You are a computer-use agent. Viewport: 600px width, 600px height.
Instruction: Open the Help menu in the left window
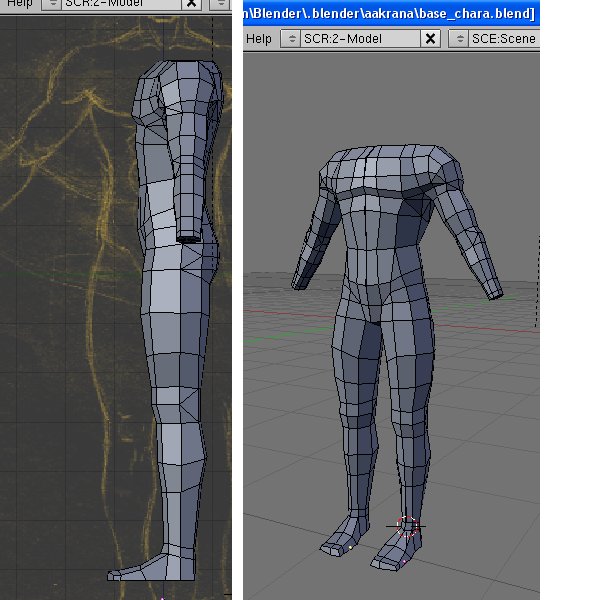[x=20, y=4]
